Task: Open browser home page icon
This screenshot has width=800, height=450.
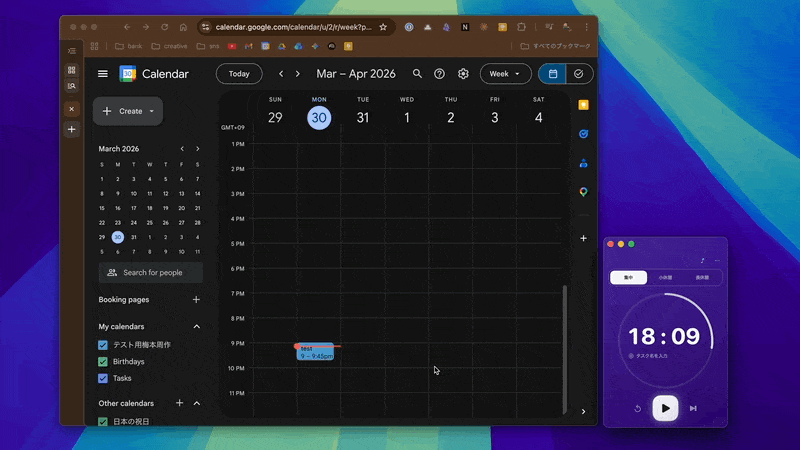Action: pyautogui.click(x=183, y=27)
